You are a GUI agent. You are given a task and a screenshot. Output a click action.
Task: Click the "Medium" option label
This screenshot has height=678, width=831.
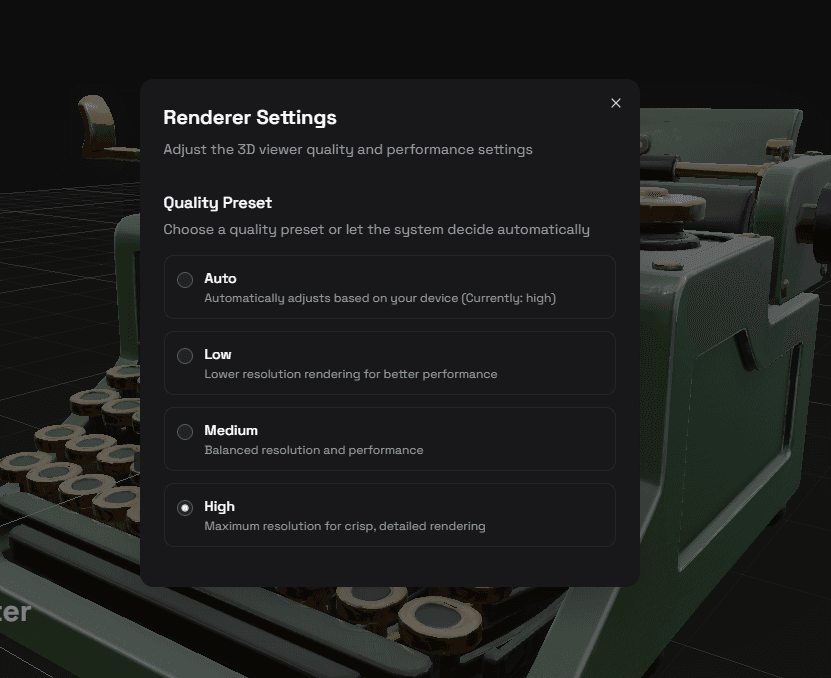tap(231, 430)
